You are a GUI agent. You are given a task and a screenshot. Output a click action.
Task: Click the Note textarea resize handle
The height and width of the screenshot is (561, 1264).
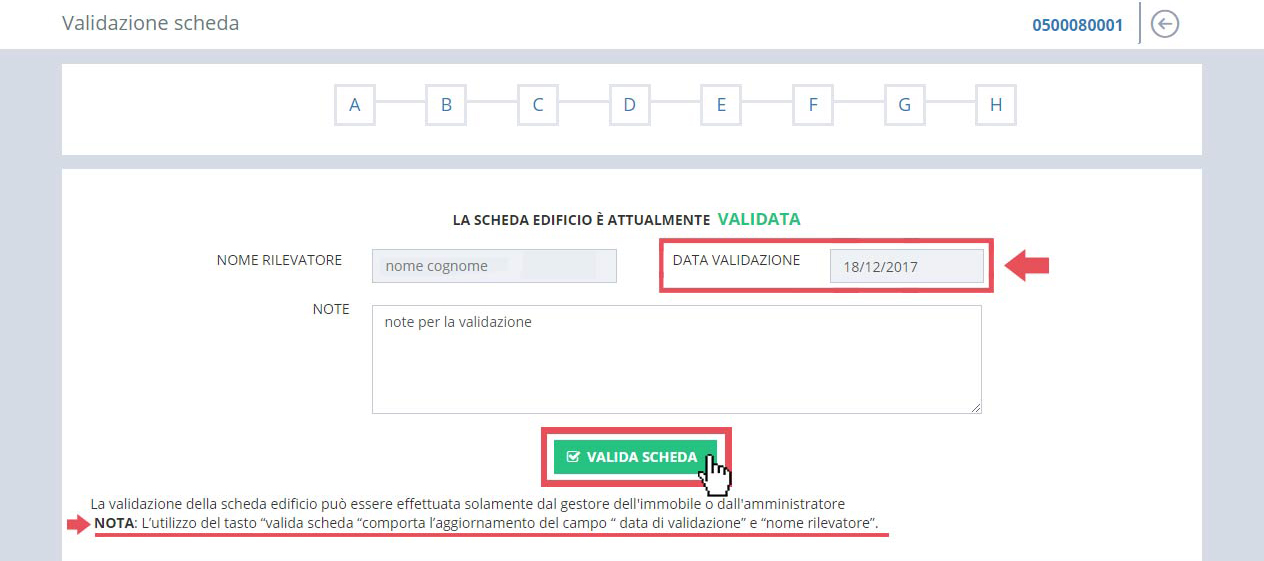point(975,407)
